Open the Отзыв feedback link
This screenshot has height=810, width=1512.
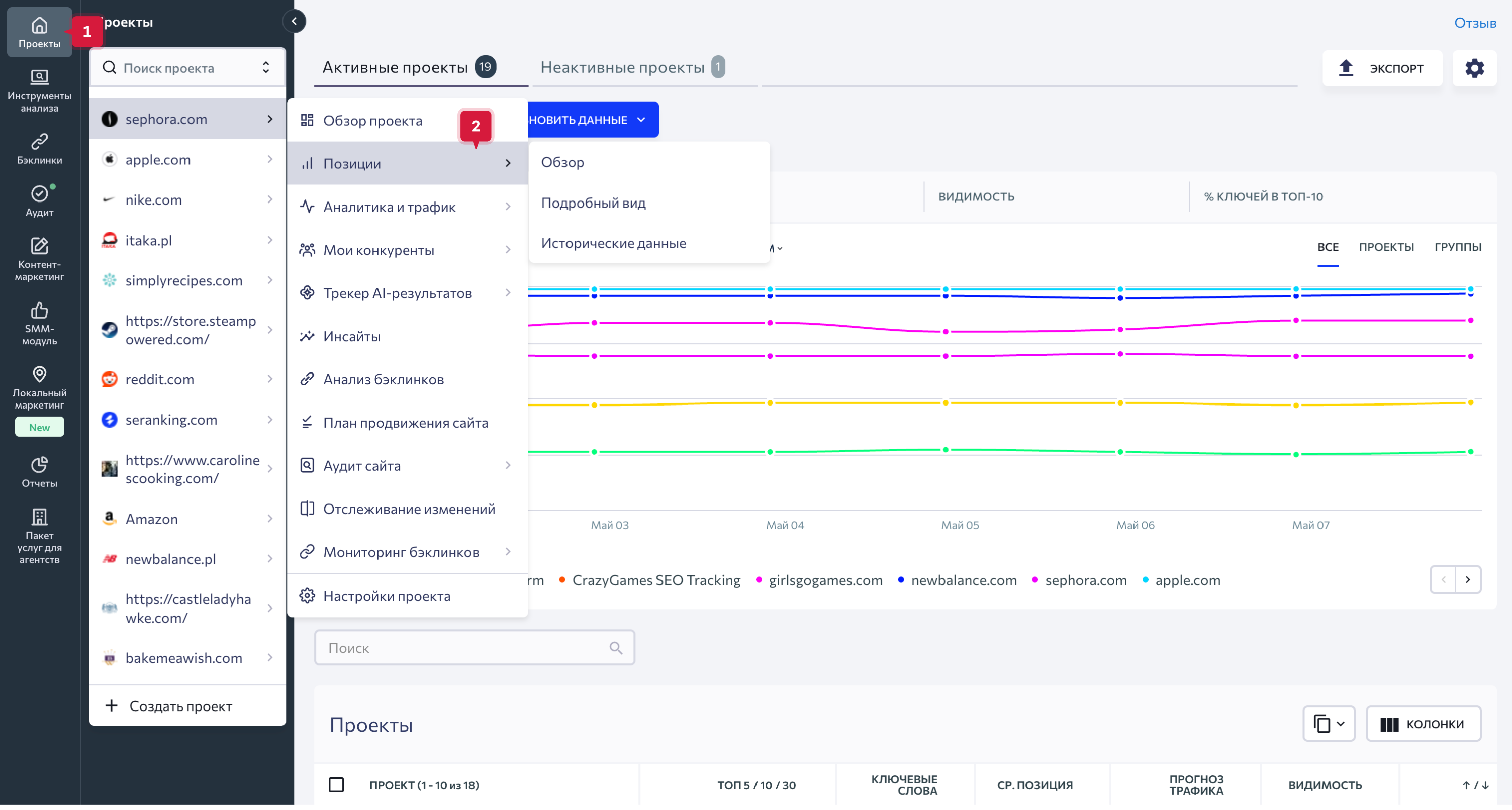point(1474,22)
